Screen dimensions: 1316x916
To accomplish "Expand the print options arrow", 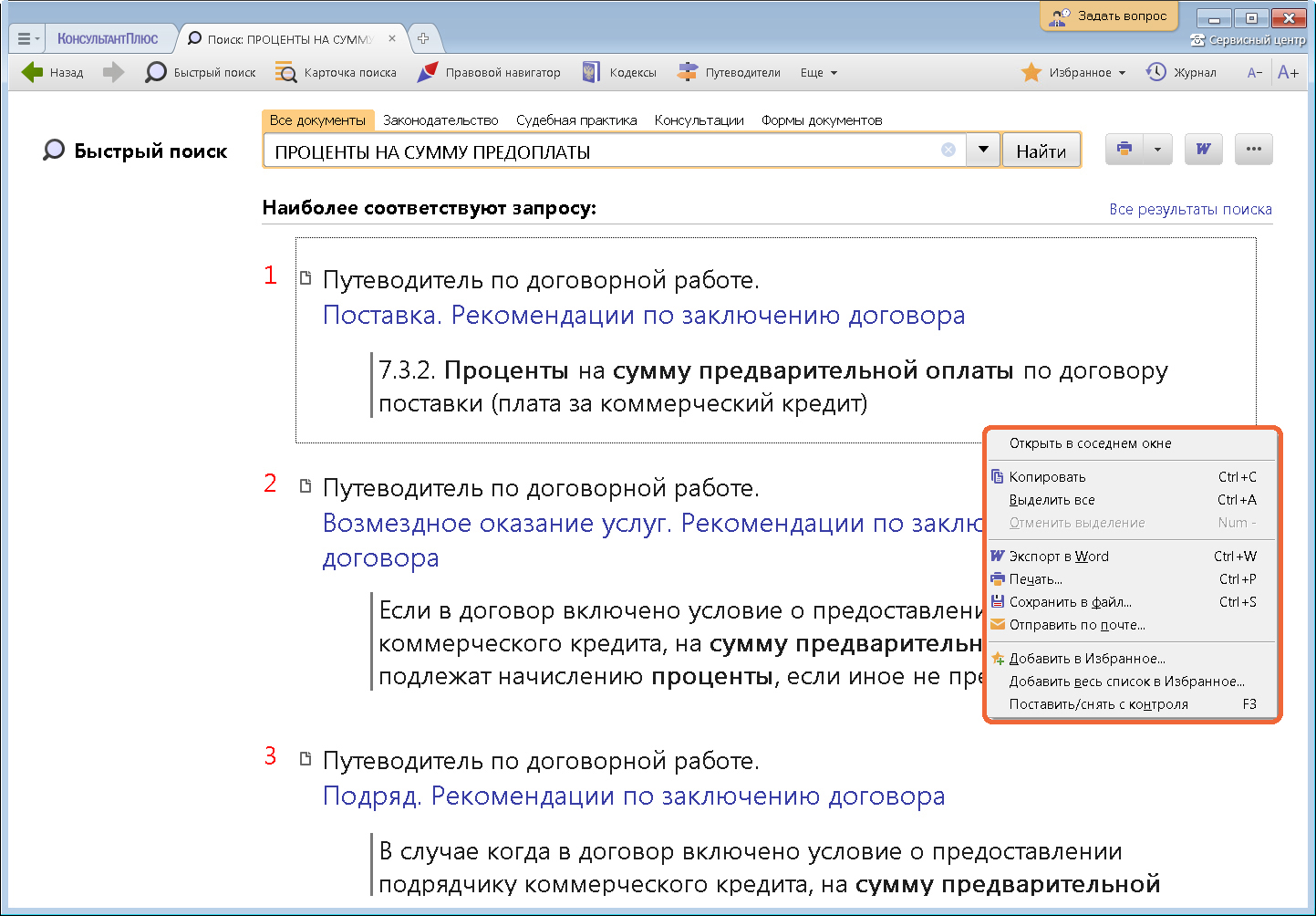I will pos(1157,149).
